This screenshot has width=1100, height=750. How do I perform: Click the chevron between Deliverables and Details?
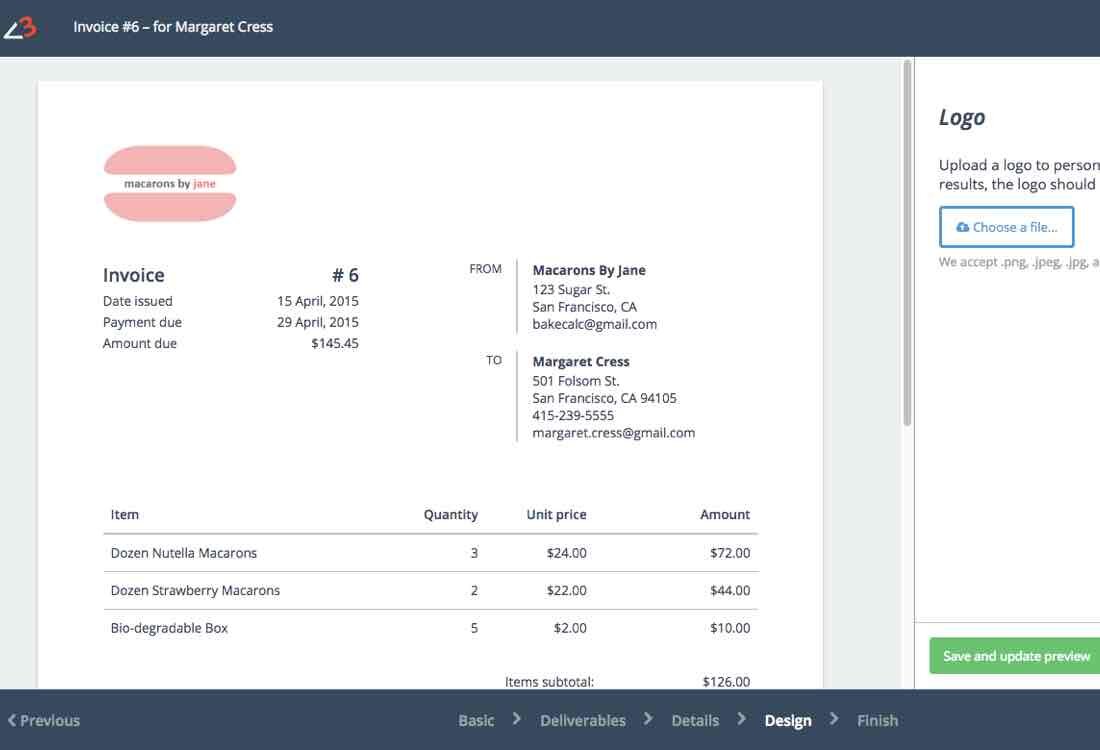coord(649,719)
